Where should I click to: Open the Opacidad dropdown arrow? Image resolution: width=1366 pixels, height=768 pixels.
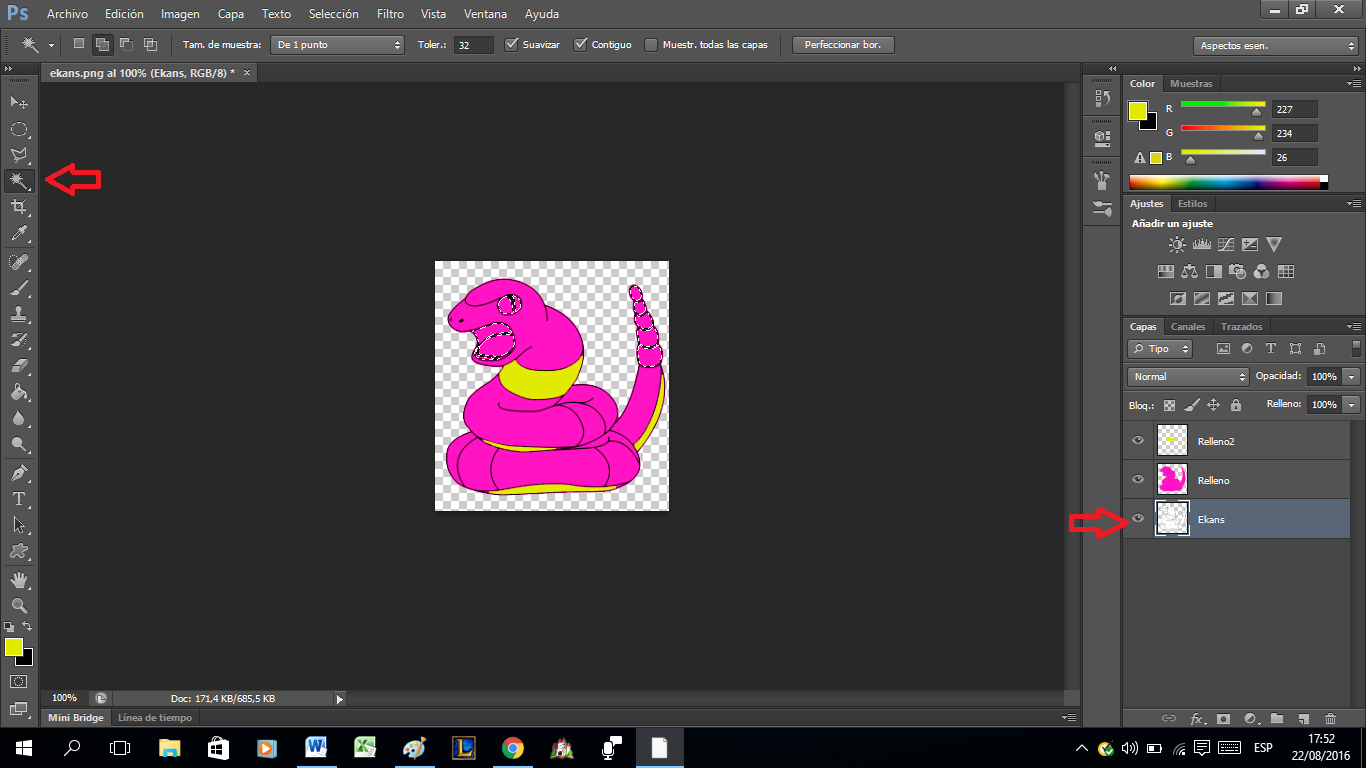(x=1352, y=377)
